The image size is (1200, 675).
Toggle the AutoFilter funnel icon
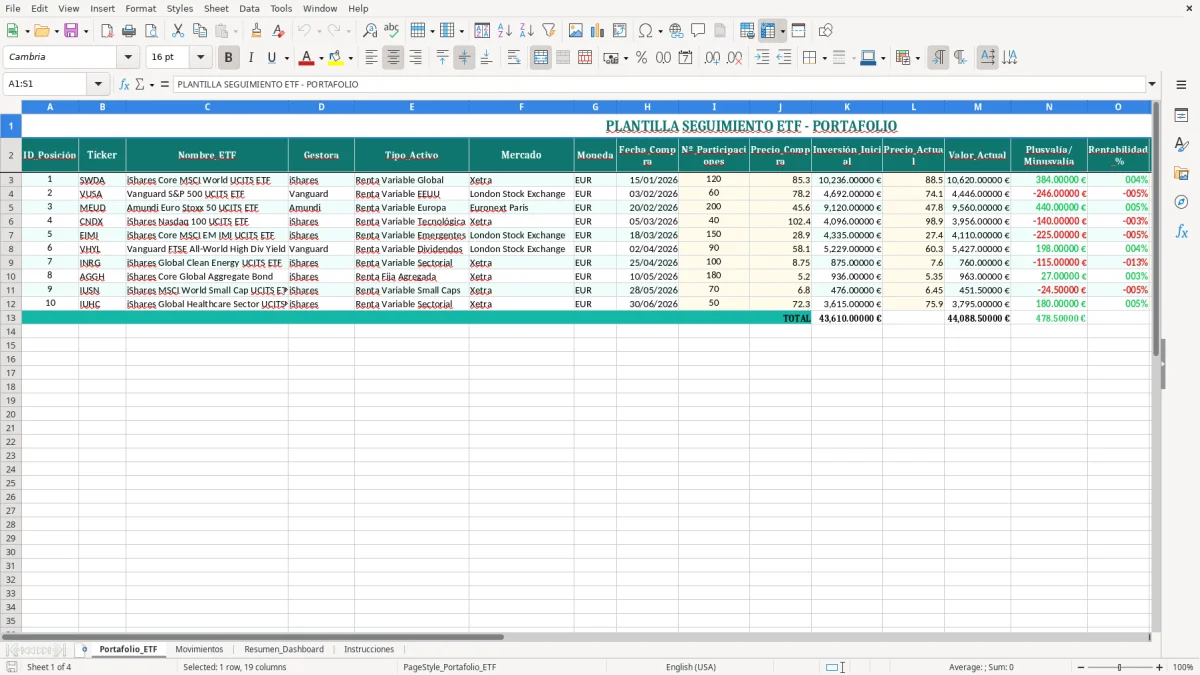[549, 31]
